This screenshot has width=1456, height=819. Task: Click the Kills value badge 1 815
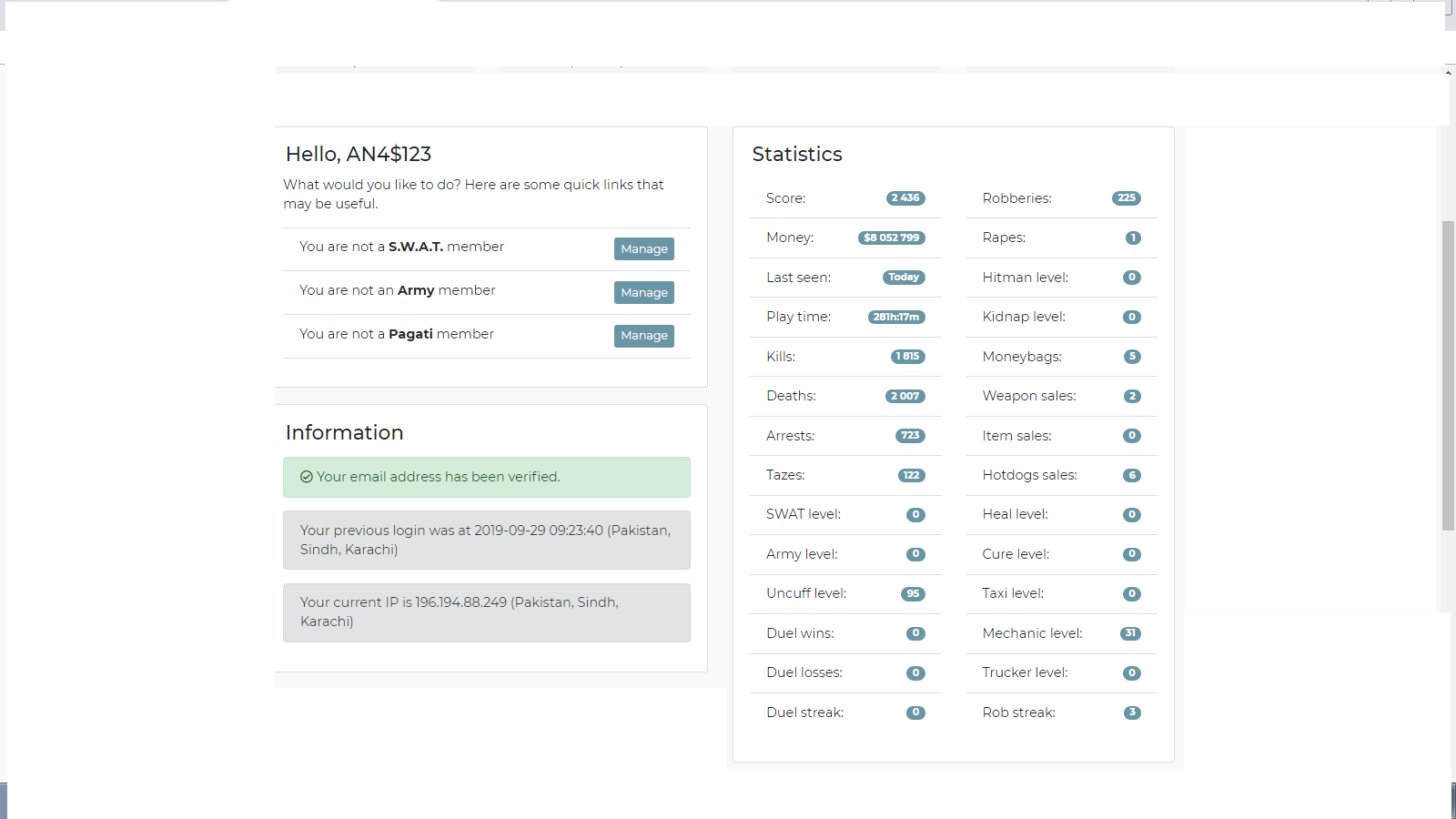(x=907, y=356)
